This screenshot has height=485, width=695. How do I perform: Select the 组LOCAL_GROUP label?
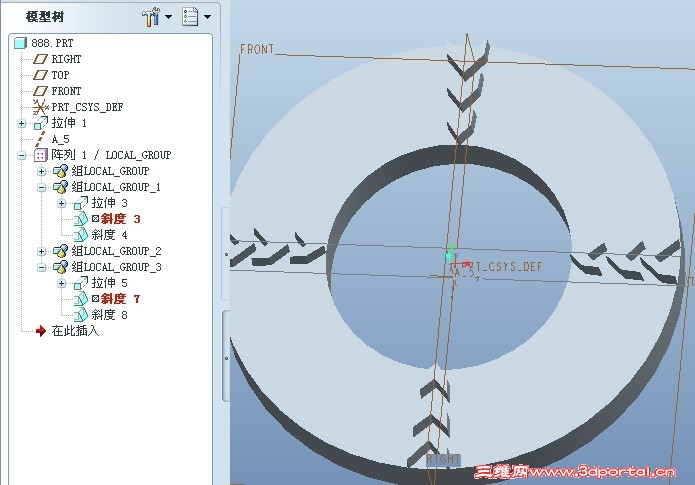110,171
